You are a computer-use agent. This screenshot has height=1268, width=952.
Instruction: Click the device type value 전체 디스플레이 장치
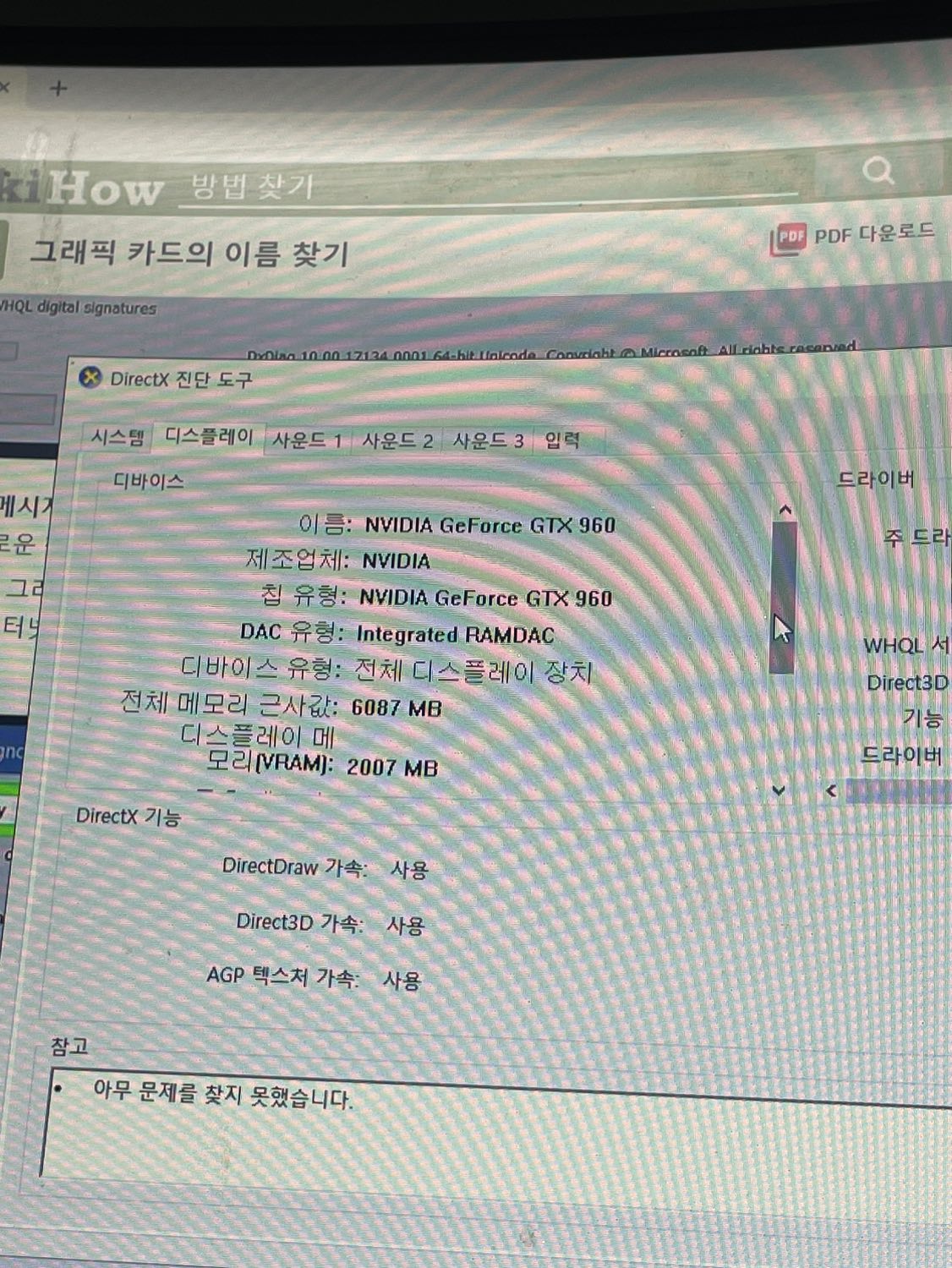(x=473, y=672)
